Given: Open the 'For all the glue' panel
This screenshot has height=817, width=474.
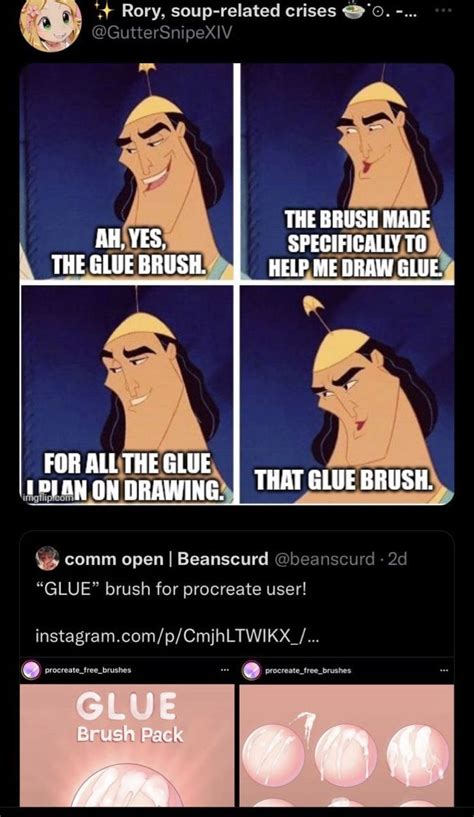Looking at the screenshot, I should (126, 394).
